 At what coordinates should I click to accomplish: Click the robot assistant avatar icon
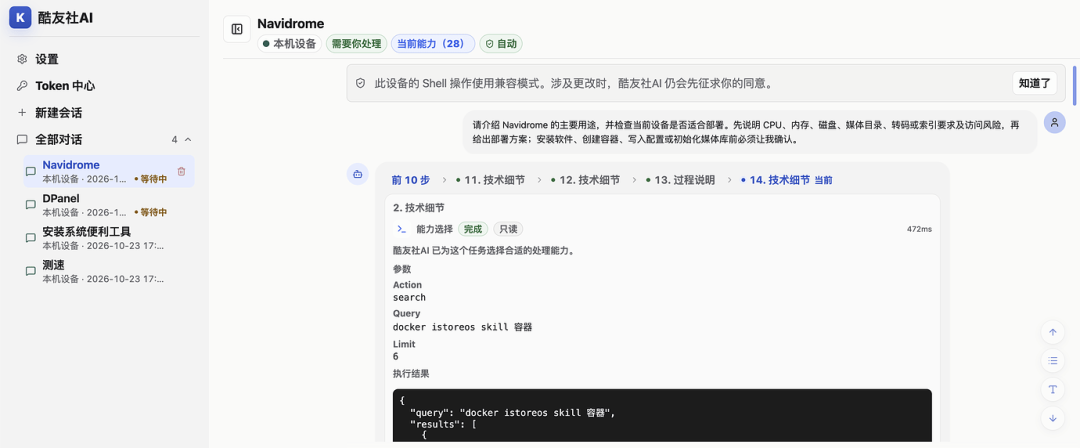pos(357,175)
